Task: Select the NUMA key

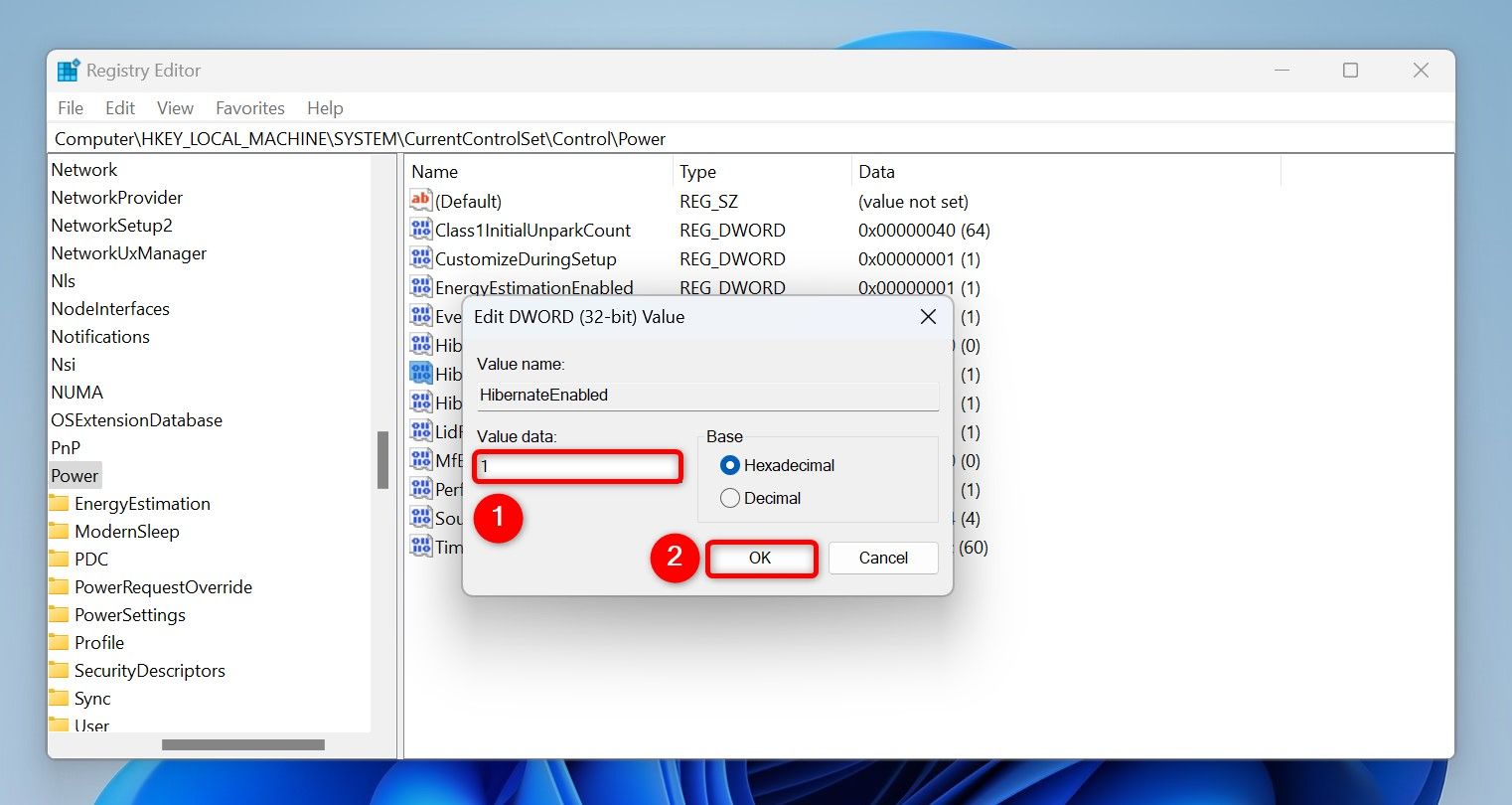Action: coord(77,393)
